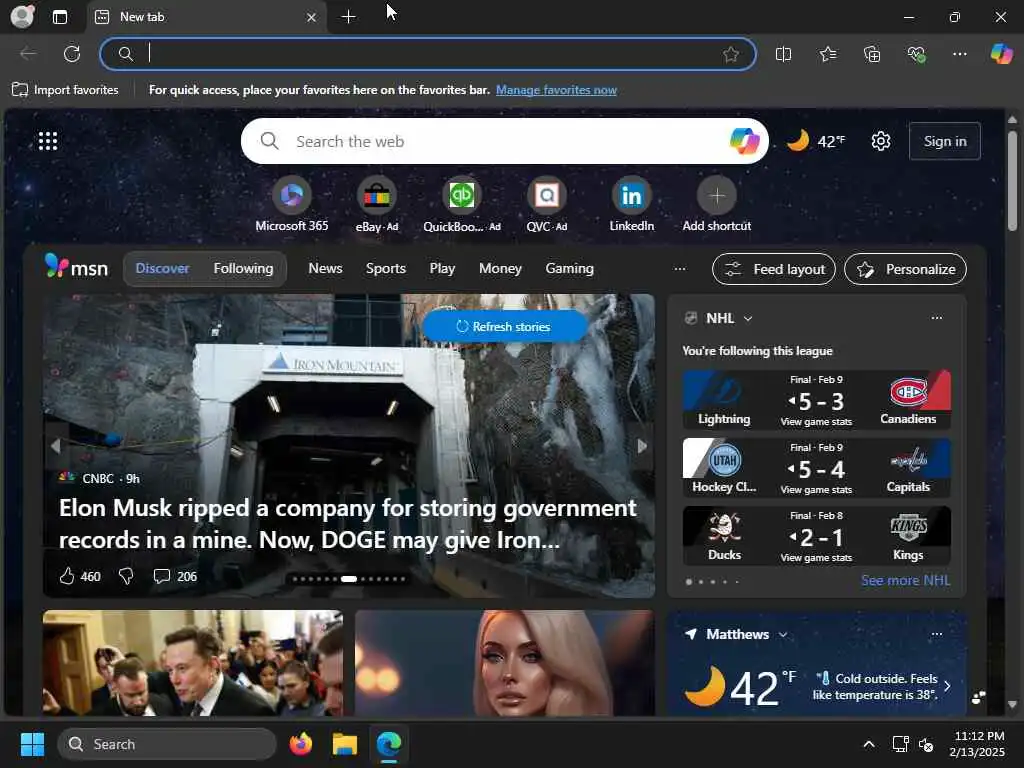Add this page to favorites star
This screenshot has height=768, width=1024.
(731, 54)
